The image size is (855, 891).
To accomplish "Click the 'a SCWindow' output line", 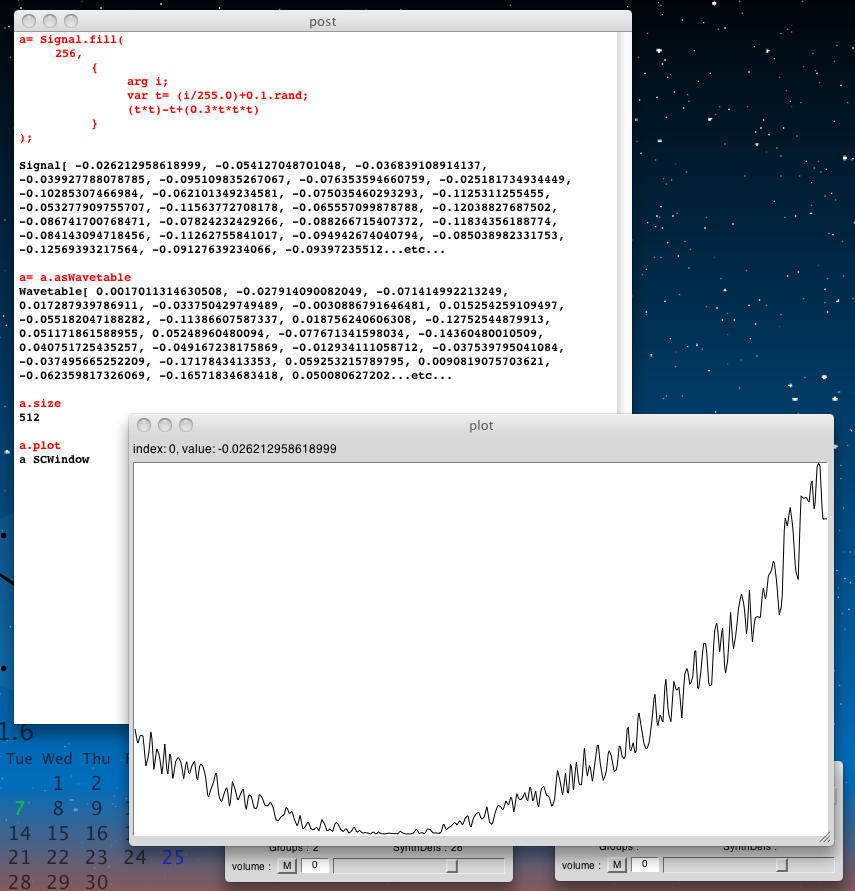I will [54, 459].
